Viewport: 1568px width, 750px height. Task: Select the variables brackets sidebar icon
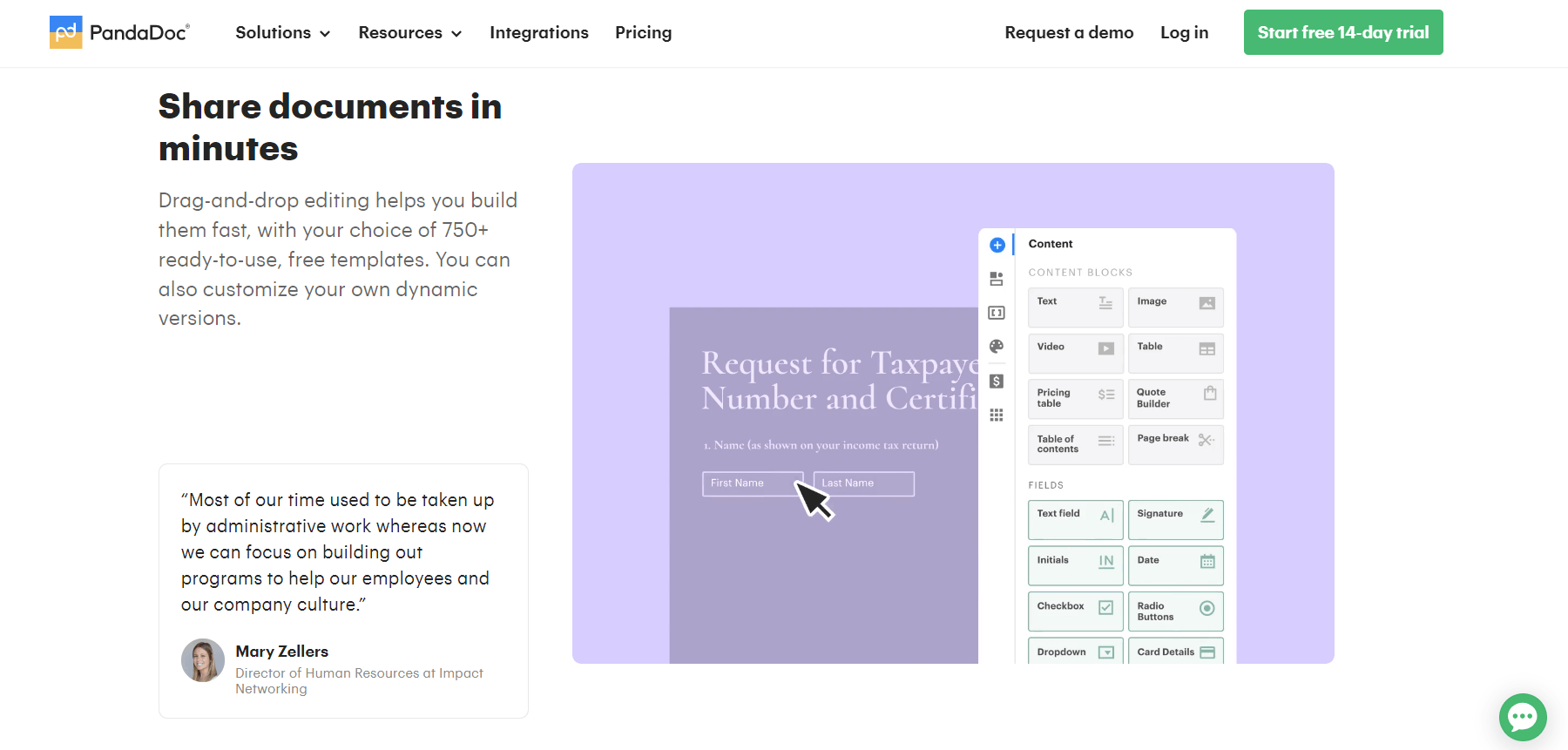pyautogui.click(x=997, y=313)
